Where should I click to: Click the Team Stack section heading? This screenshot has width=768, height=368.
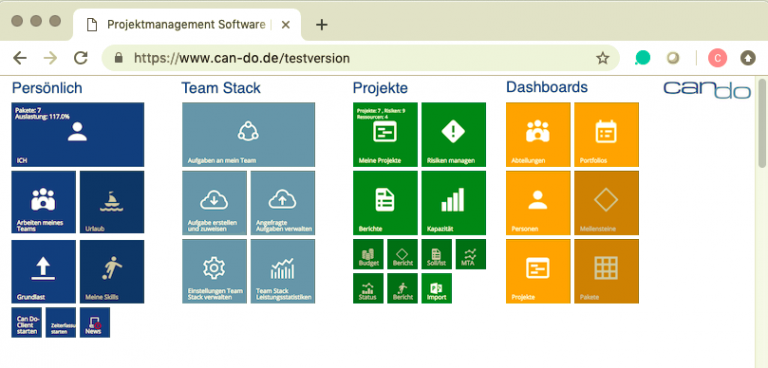[221, 88]
